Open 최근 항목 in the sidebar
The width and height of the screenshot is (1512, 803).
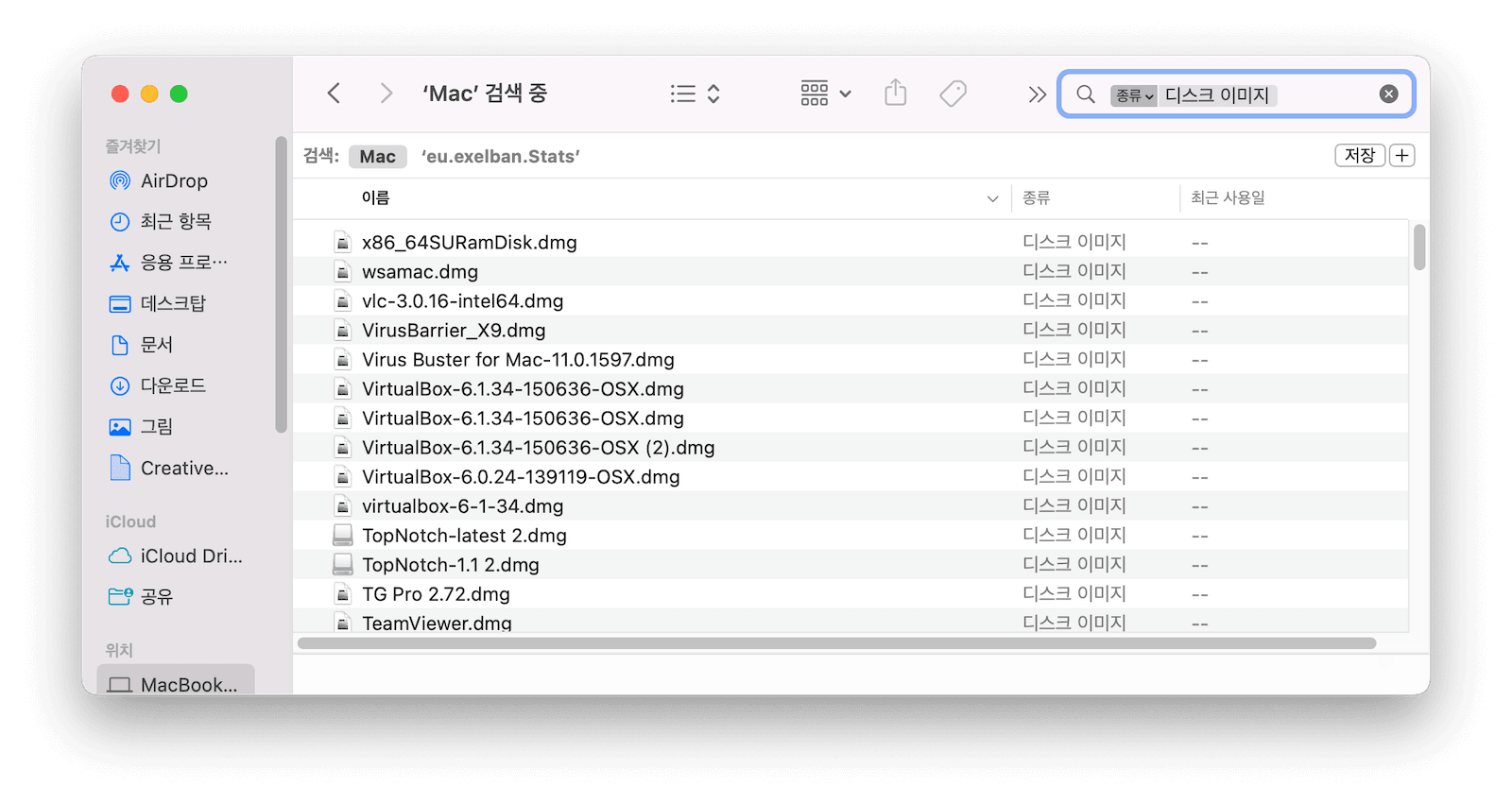tap(176, 221)
